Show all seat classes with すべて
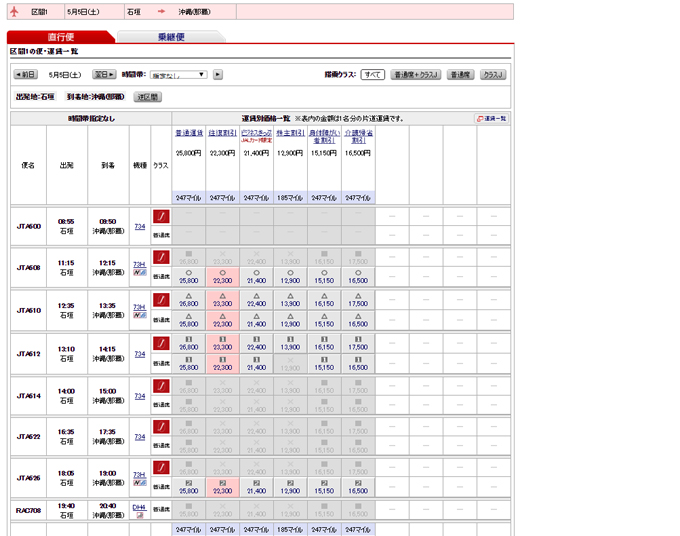The image size is (680, 536). click(x=373, y=75)
